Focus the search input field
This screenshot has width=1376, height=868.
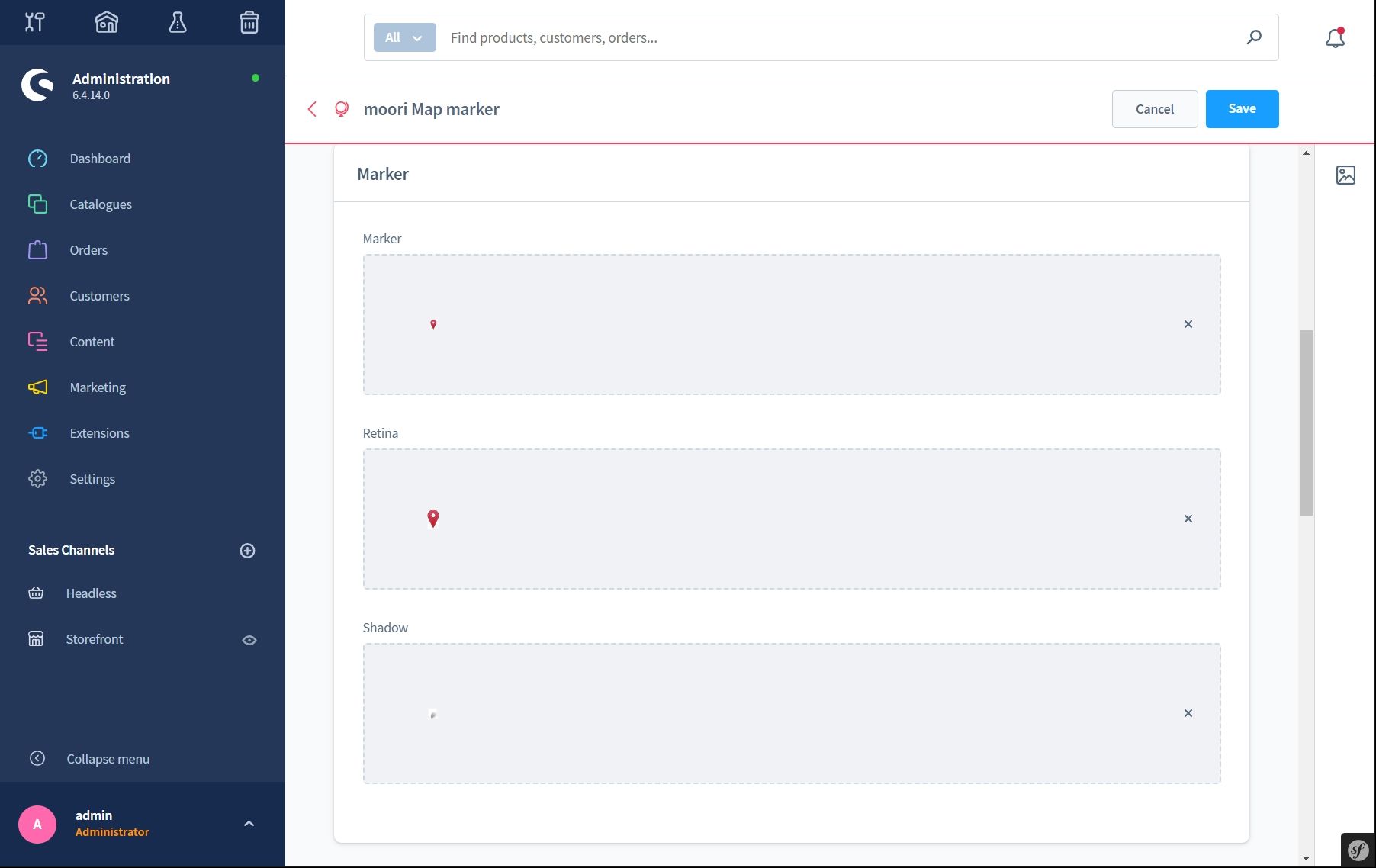[839, 37]
